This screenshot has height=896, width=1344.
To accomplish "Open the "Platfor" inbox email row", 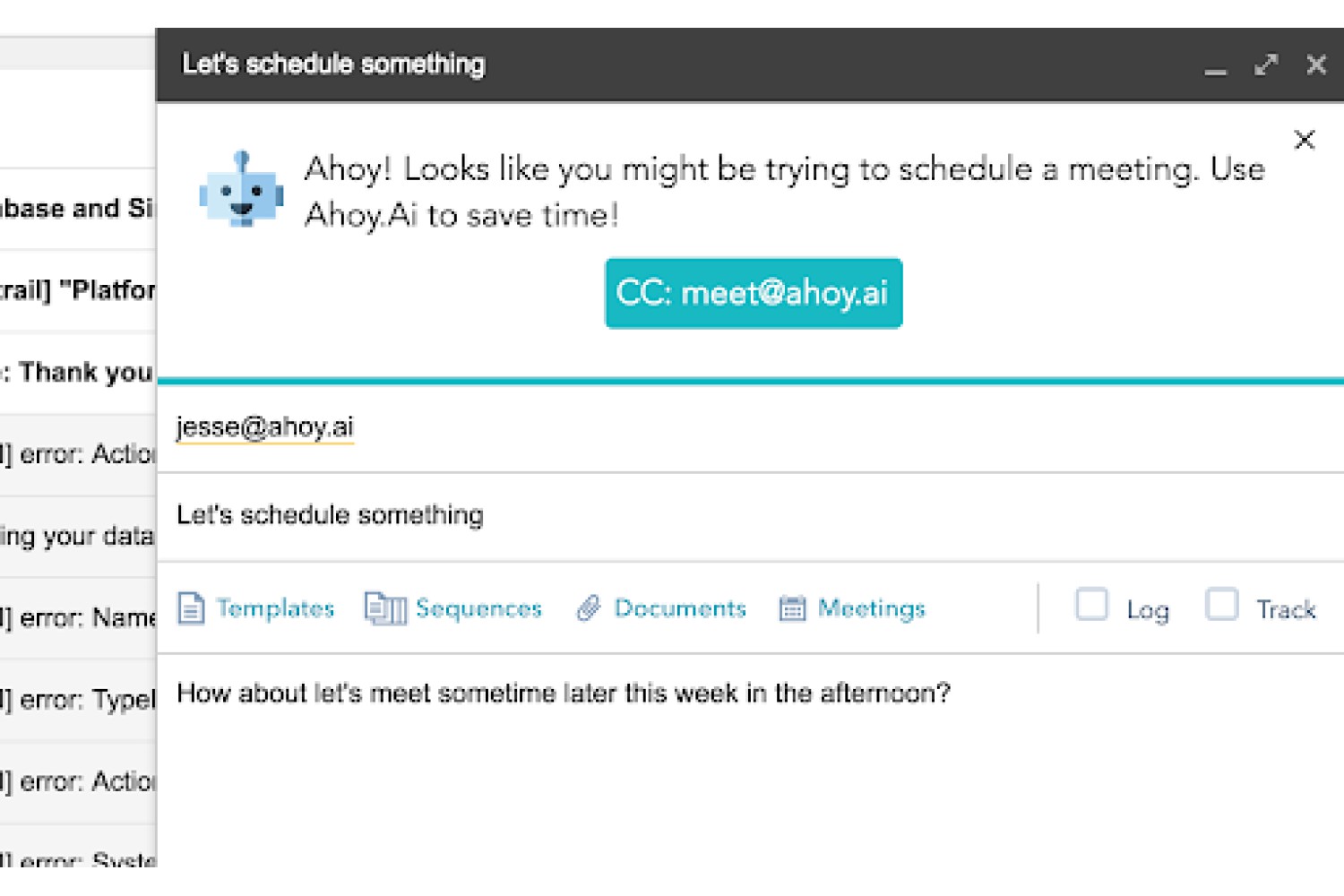I will click(78, 290).
